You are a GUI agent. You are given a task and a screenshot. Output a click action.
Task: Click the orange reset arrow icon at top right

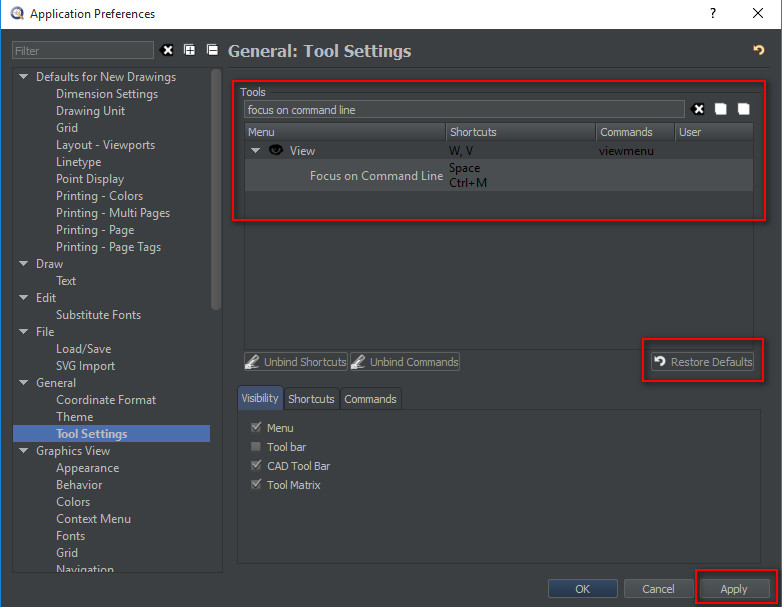coord(759,50)
